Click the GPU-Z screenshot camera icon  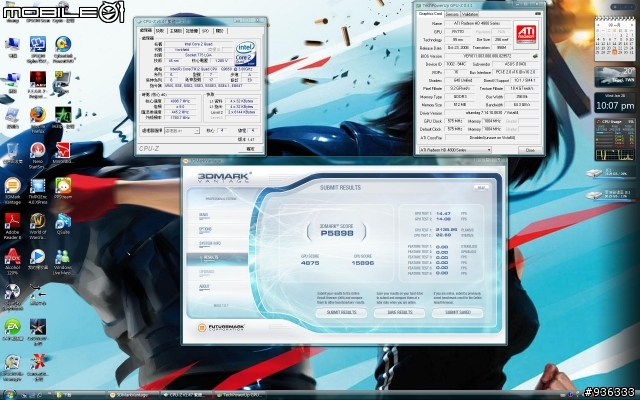coord(538,14)
